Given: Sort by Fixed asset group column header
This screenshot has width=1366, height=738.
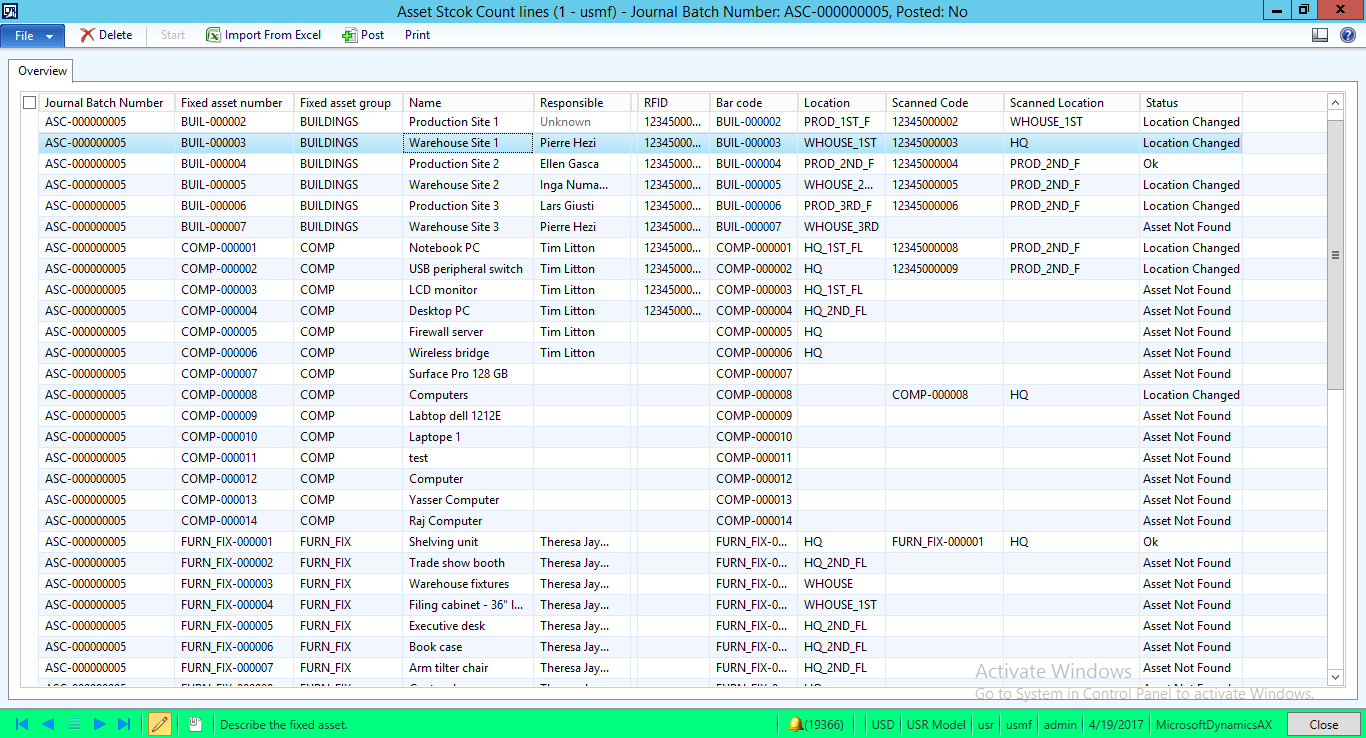Looking at the screenshot, I should point(346,102).
